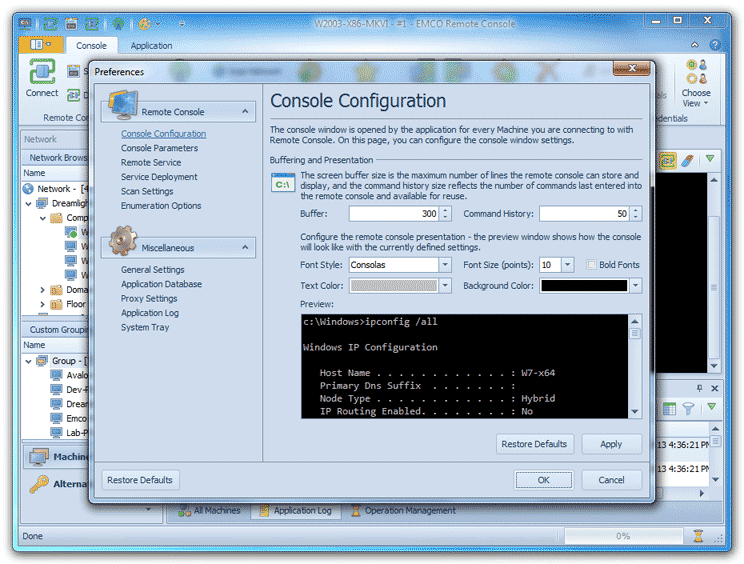Click Apply in Console Configuration
The height and width of the screenshot is (564, 744).
(611, 444)
